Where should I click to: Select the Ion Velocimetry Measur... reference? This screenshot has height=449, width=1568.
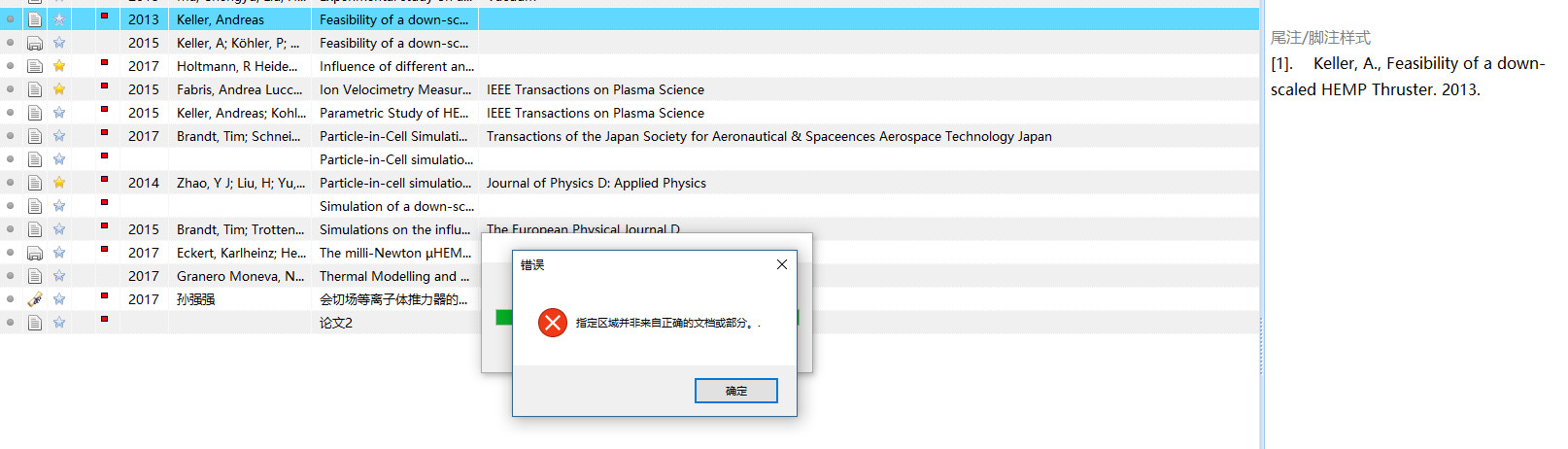[x=395, y=89]
